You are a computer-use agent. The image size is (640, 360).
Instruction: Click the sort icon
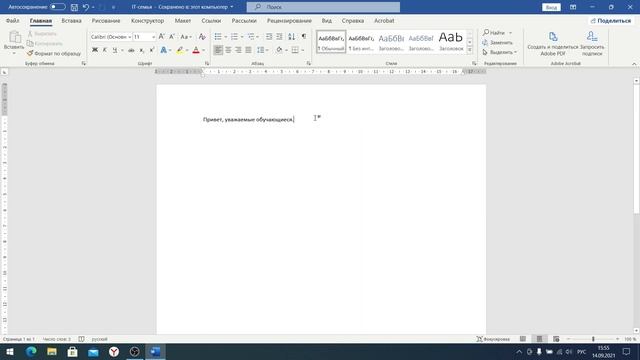point(291,37)
